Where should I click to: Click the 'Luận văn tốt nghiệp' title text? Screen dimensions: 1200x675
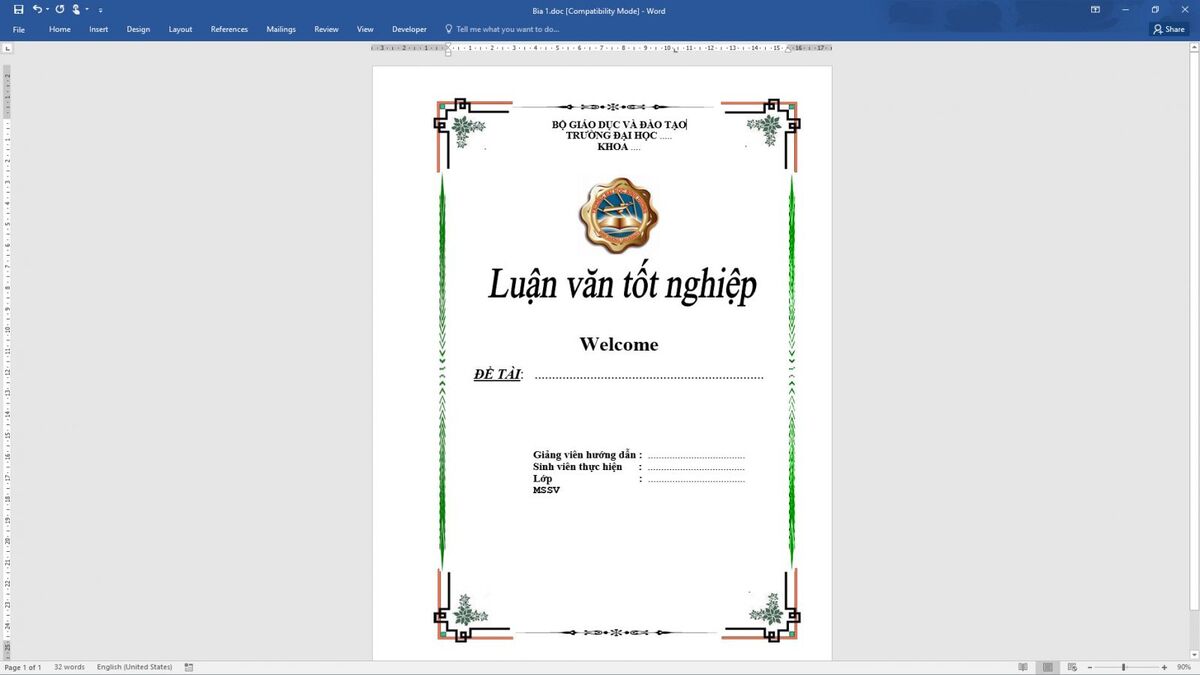[622, 284]
